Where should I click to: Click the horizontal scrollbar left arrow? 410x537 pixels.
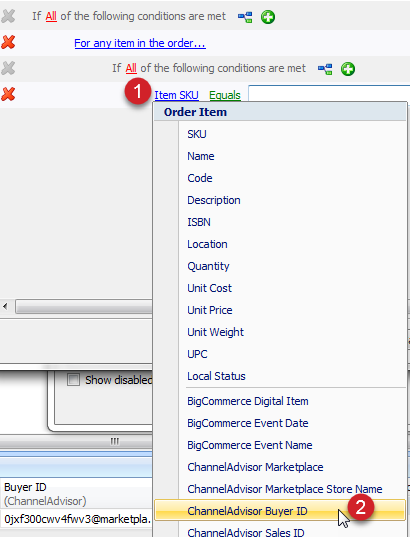point(5,306)
